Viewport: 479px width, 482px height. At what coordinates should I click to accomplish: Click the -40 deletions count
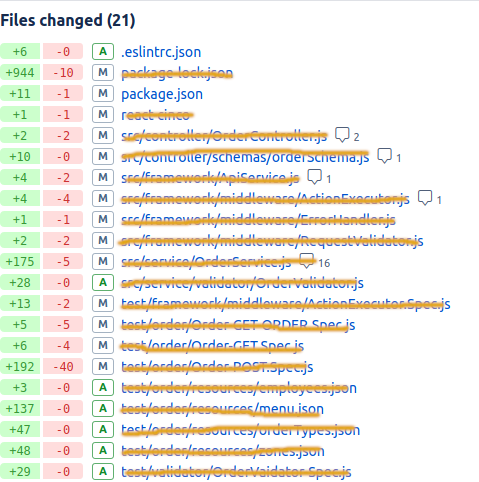[x=63, y=367]
